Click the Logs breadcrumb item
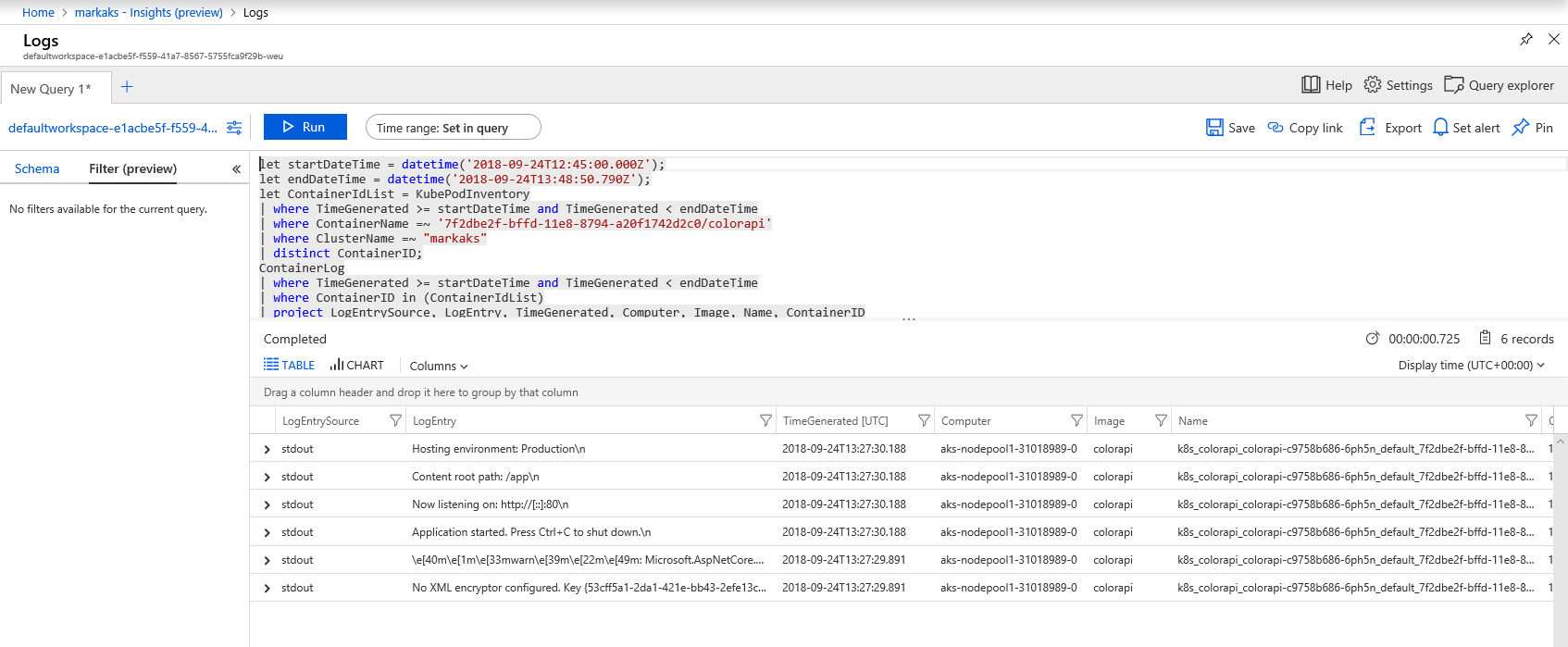The width and height of the screenshot is (1568, 647). pyautogui.click(x=255, y=12)
